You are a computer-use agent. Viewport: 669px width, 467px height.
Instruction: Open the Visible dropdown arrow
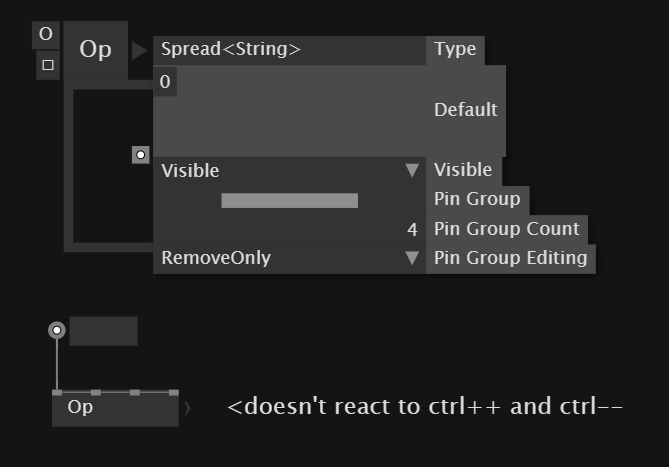tap(412, 171)
